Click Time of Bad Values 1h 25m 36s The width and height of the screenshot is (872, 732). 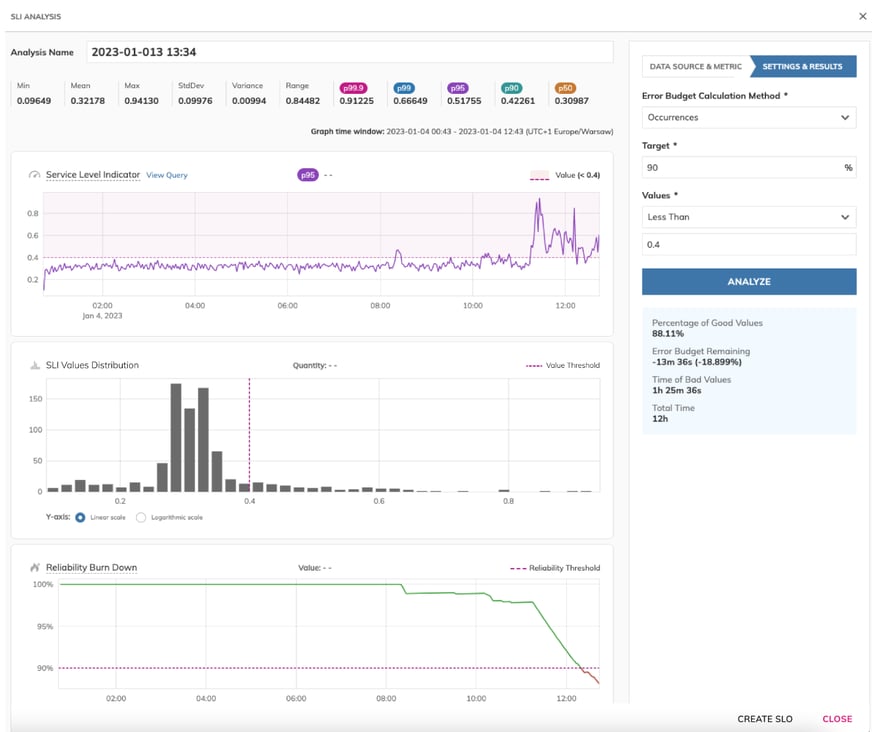click(677, 390)
